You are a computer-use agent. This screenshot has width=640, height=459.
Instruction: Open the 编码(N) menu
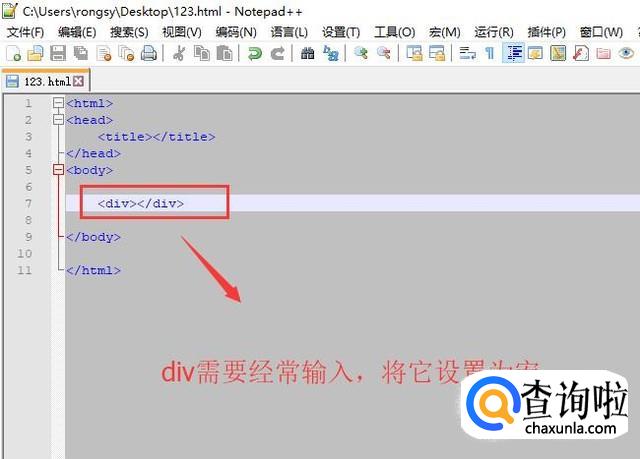click(x=236, y=32)
